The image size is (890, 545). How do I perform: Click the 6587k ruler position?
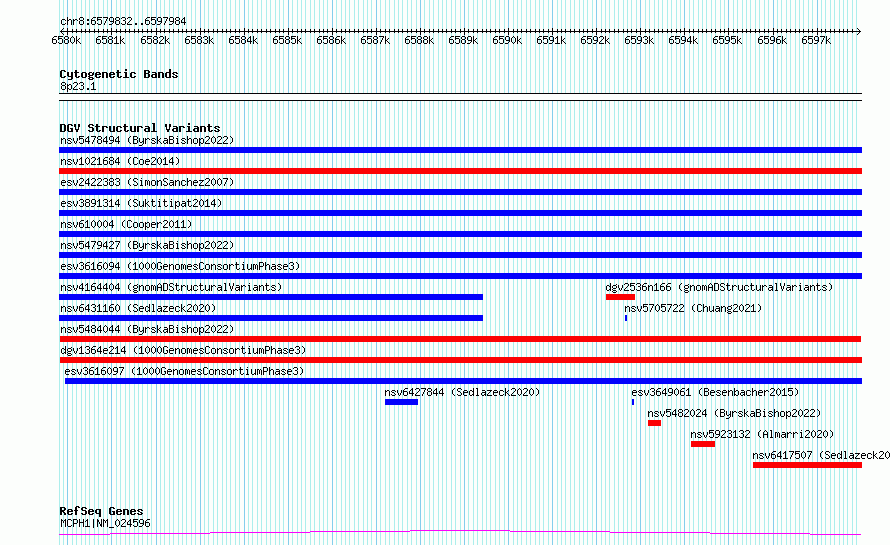tap(375, 40)
